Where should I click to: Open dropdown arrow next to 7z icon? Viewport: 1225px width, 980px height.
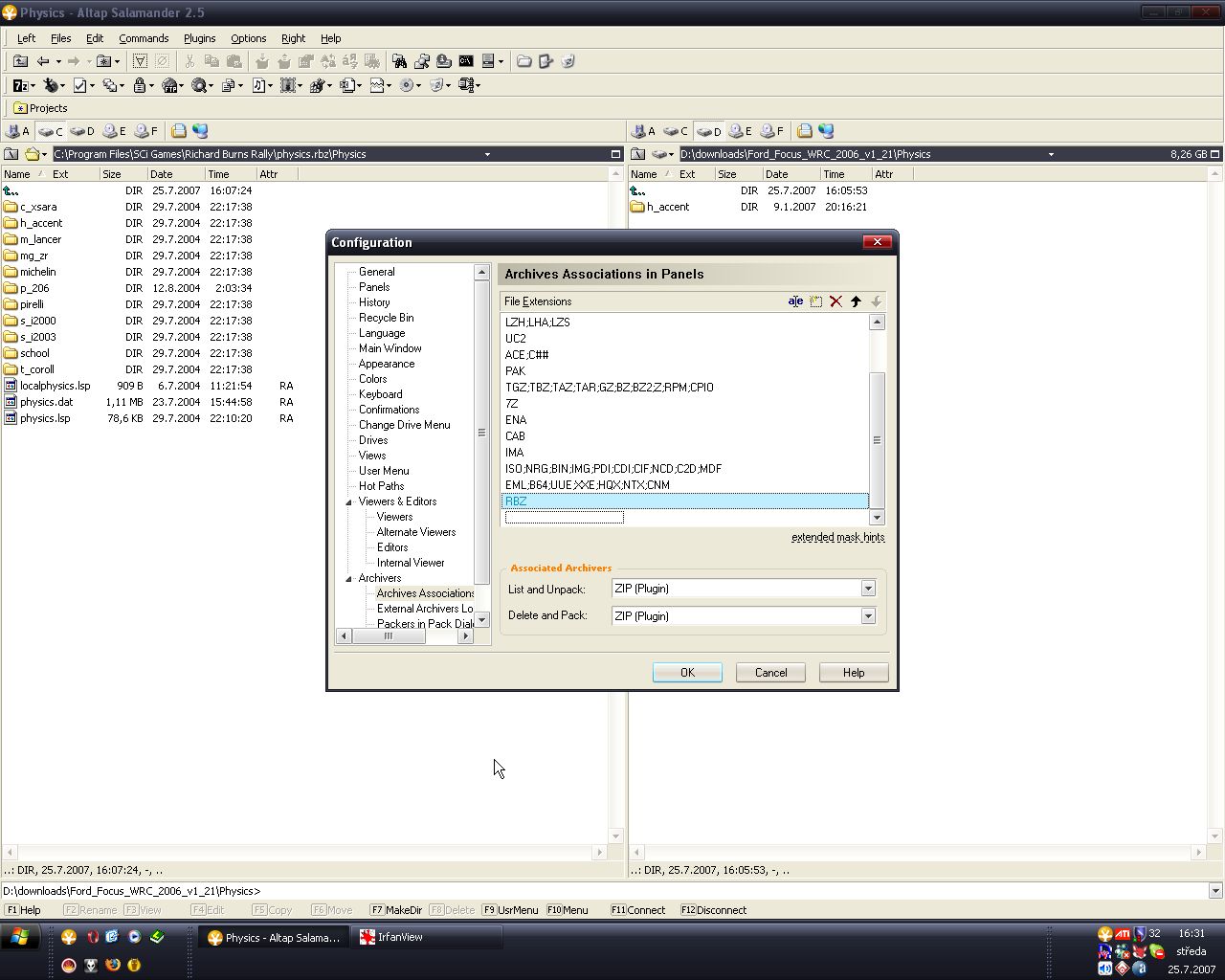pos(33,85)
